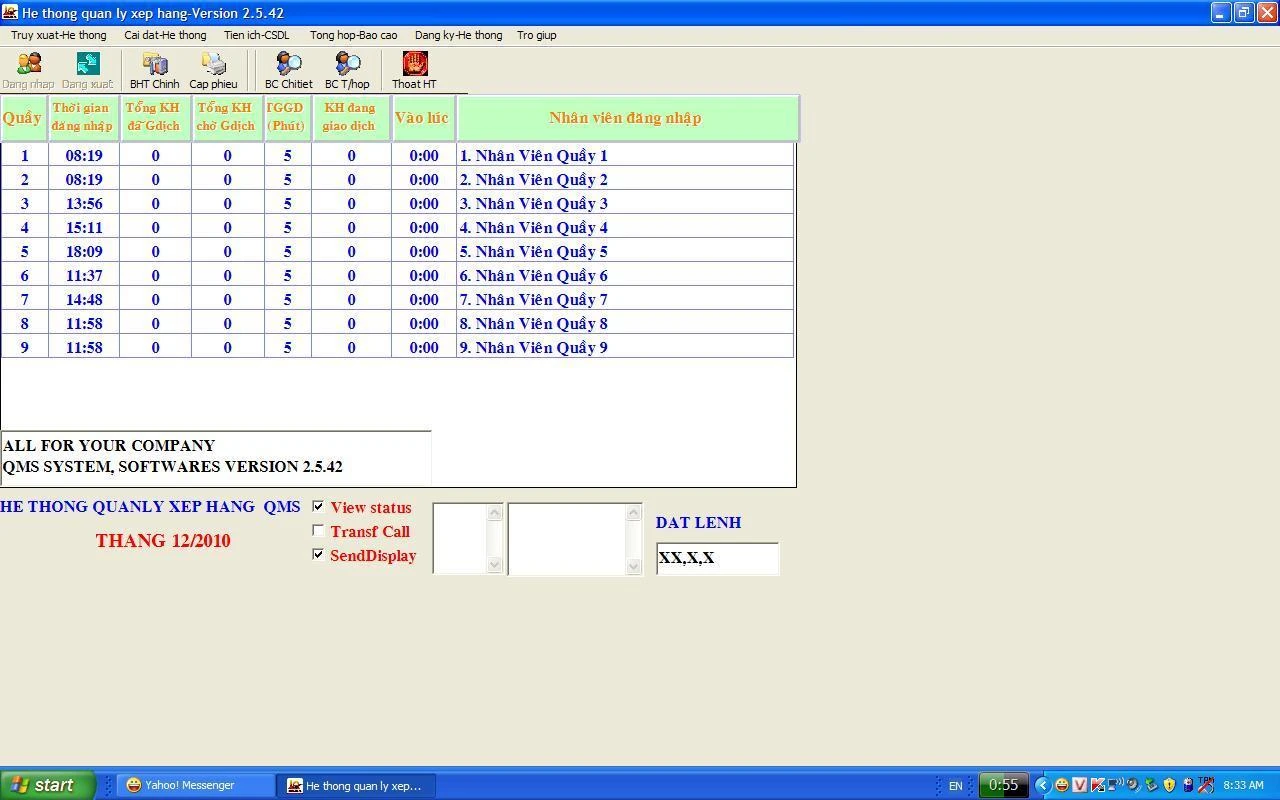Uncheck the SendDisplay checkbox
The width and height of the screenshot is (1280, 800).
[318, 555]
